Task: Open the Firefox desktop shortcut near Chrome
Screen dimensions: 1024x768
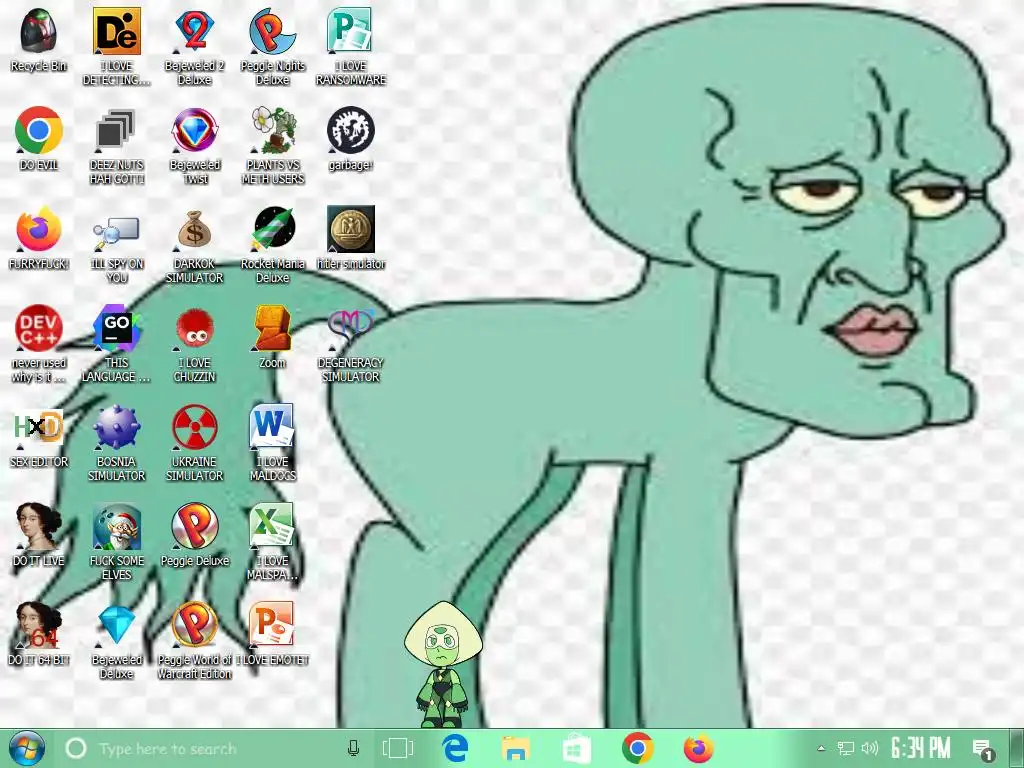Action: pyautogui.click(x=39, y=229)
